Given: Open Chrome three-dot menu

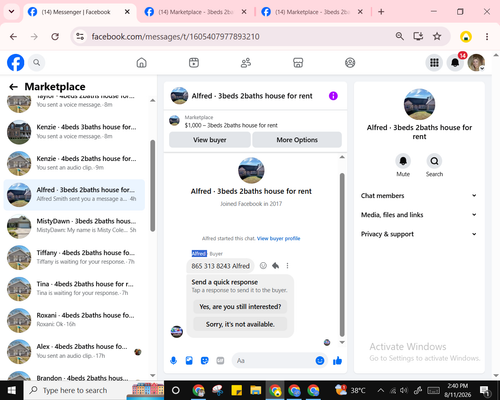Looking at the screenshot, I should (487, 36).
